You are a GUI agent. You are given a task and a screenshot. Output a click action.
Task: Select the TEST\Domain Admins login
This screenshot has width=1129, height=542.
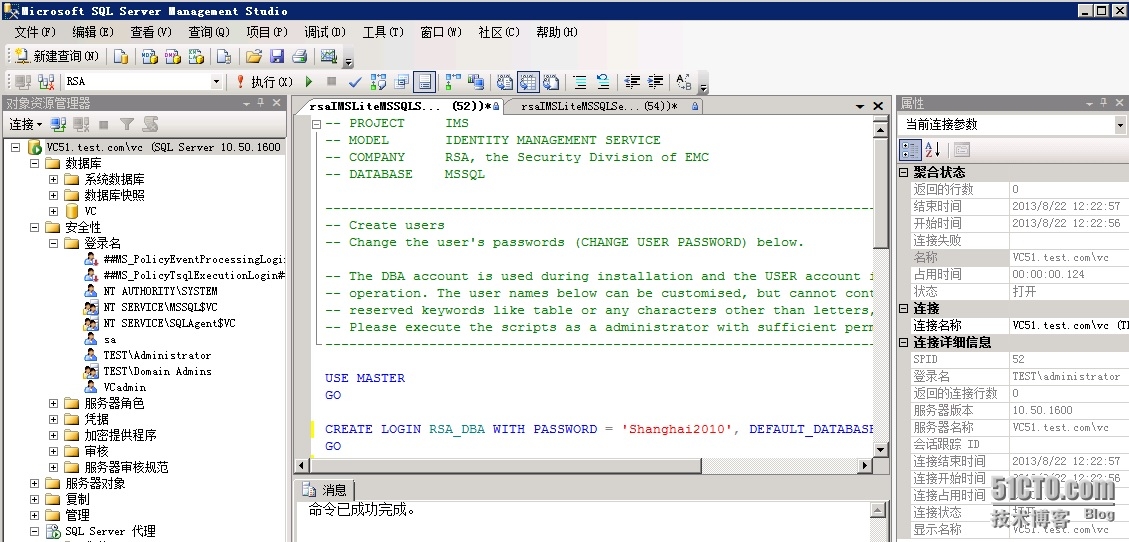click(158, 371)
